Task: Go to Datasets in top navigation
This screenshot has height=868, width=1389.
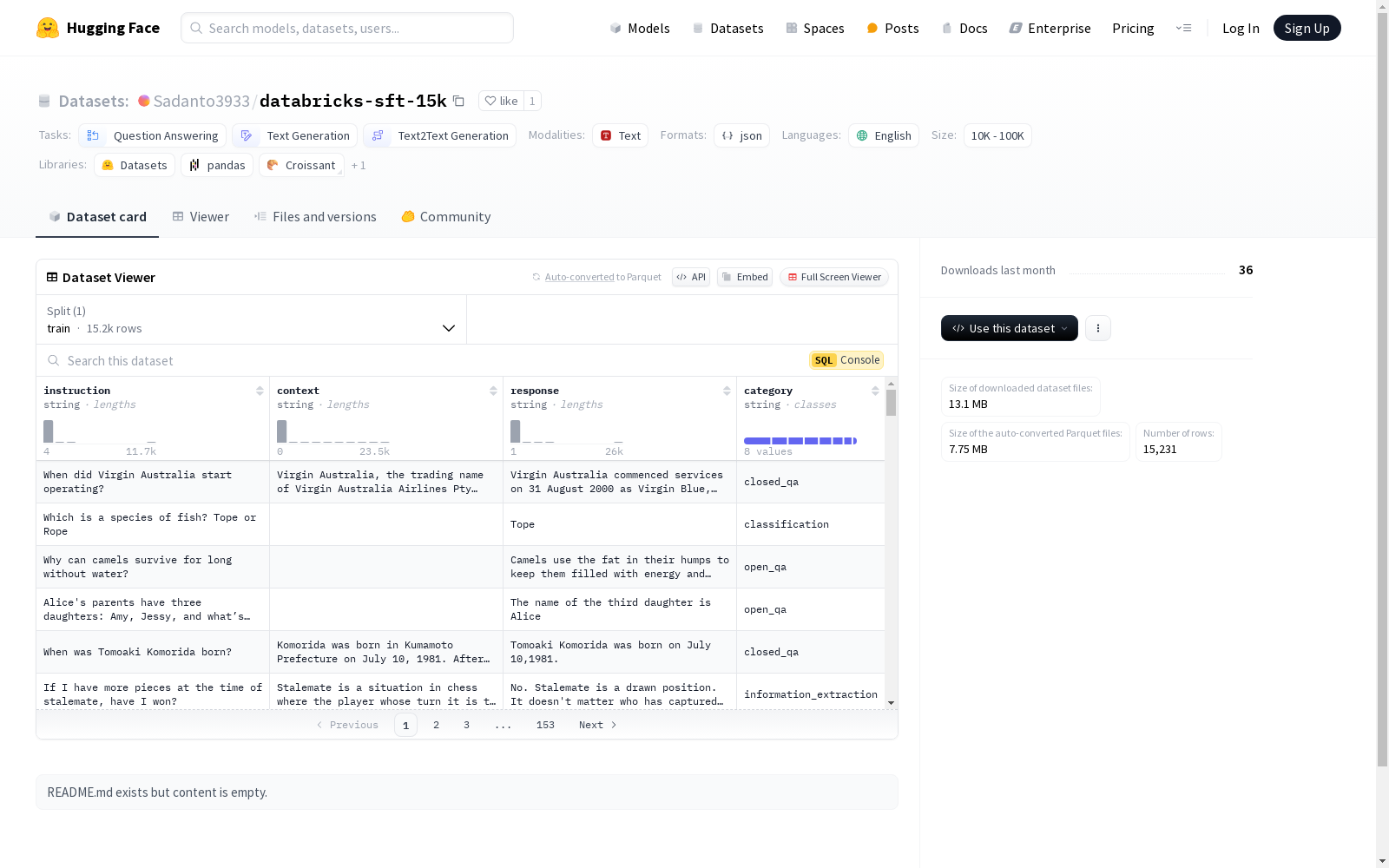Action: point(727,28)
